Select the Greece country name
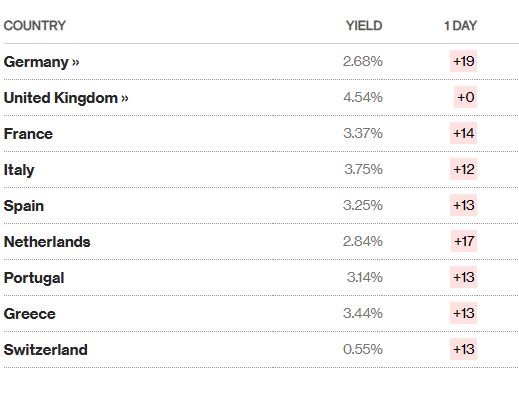Screen dimensions: 519x395 30,314
